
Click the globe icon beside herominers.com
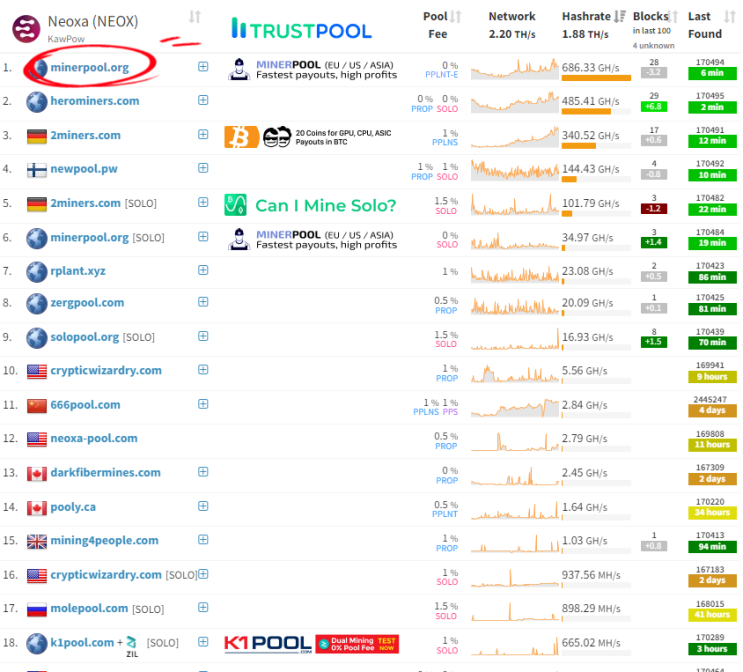point(36,101)
